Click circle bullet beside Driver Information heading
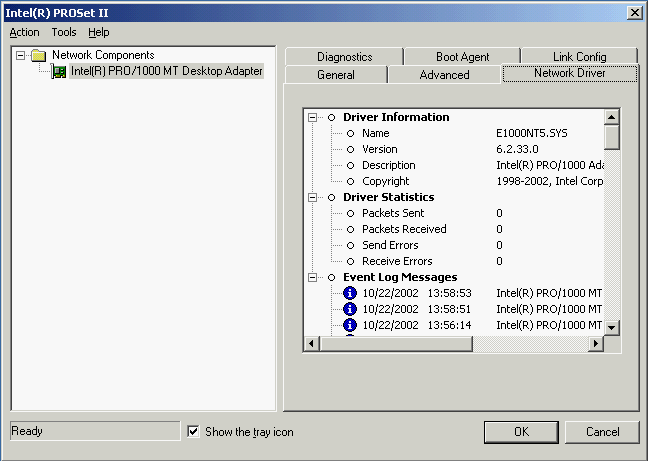The width and height of the screenshot is (648, 461). click(x=331, y=117)
